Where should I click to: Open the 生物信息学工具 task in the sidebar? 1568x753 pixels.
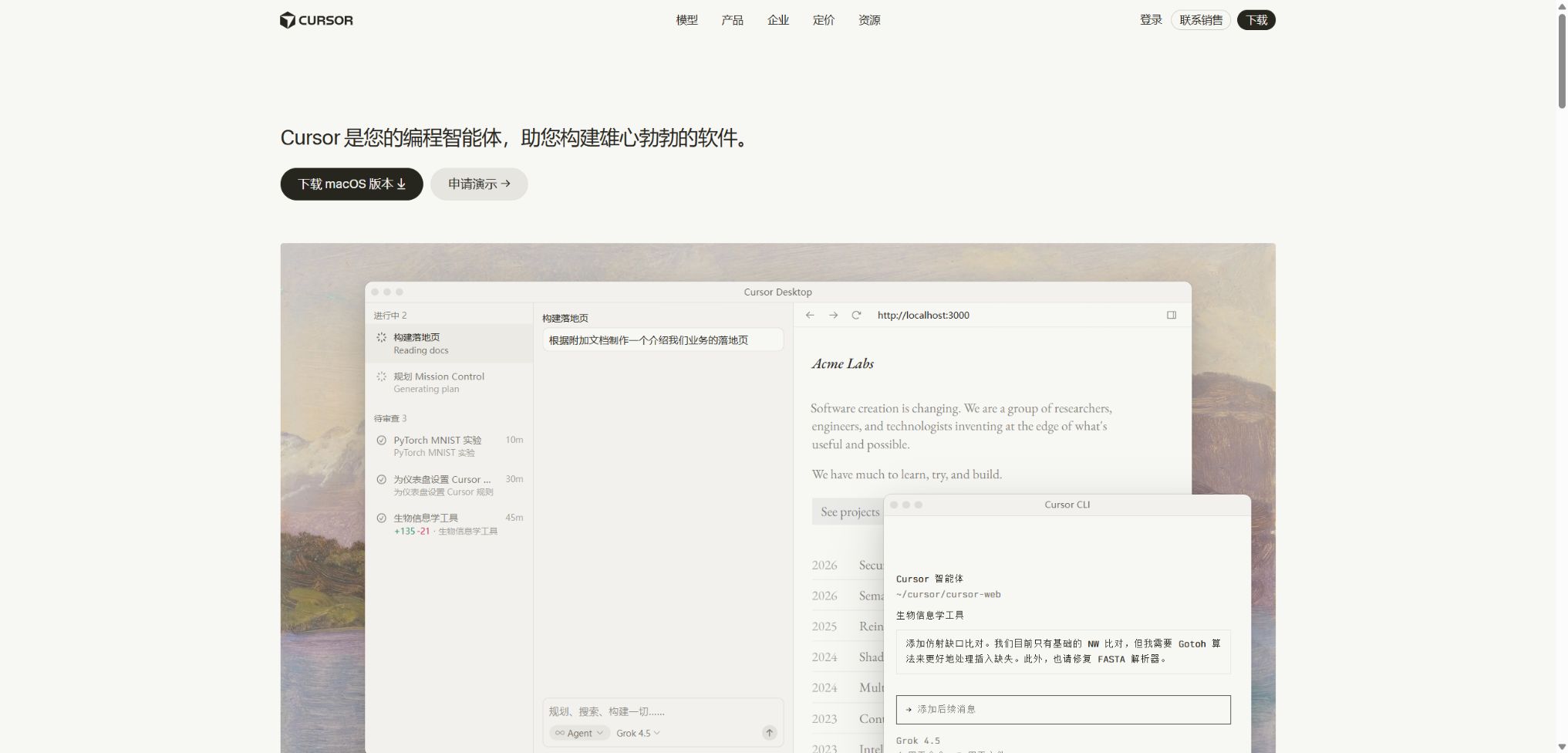[449, 524]
